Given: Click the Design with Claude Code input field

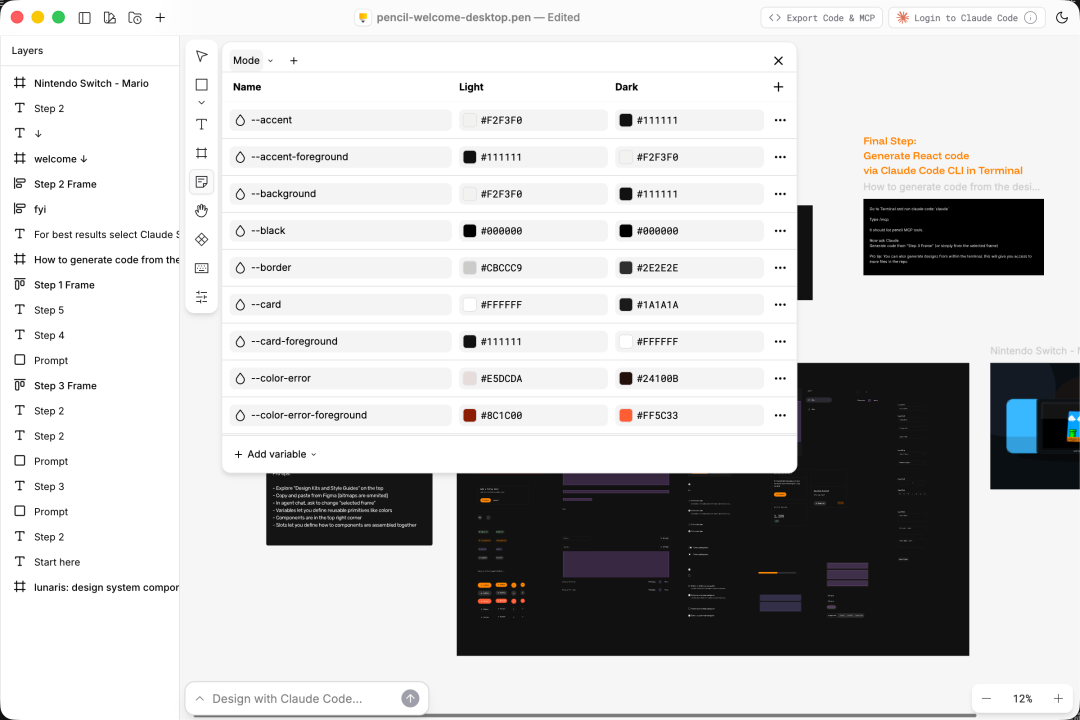Looking at the screenshot, I should (300, 699).
